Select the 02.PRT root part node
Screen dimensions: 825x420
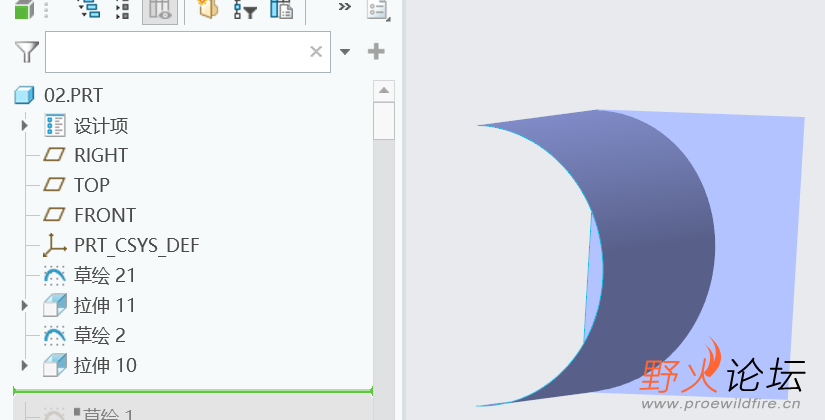click(73, 95)
